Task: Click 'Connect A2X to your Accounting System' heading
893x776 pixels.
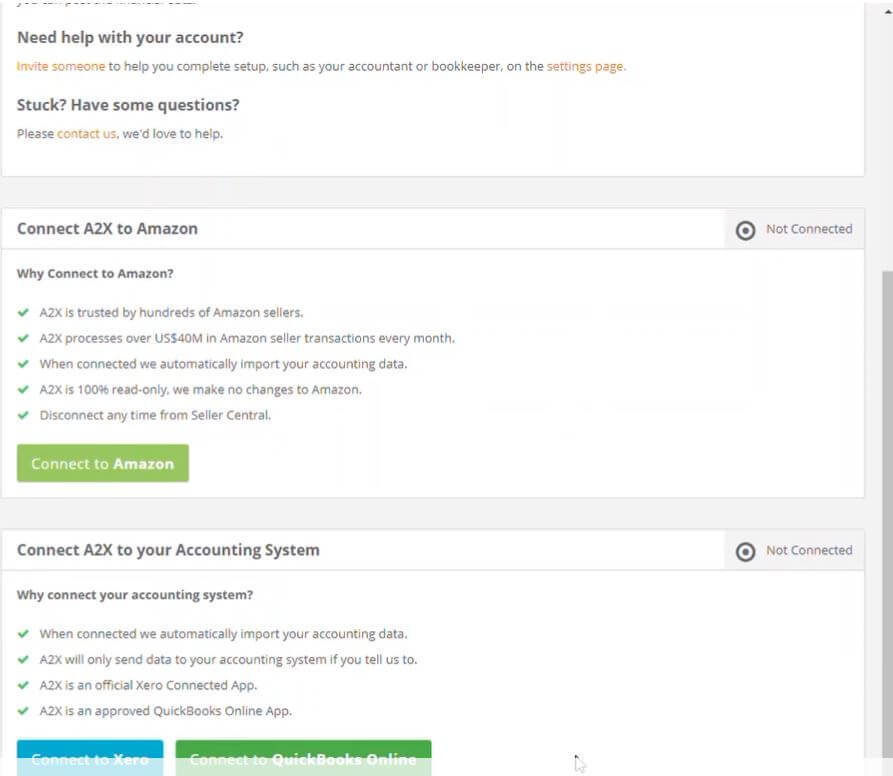Action: (168, 550)
